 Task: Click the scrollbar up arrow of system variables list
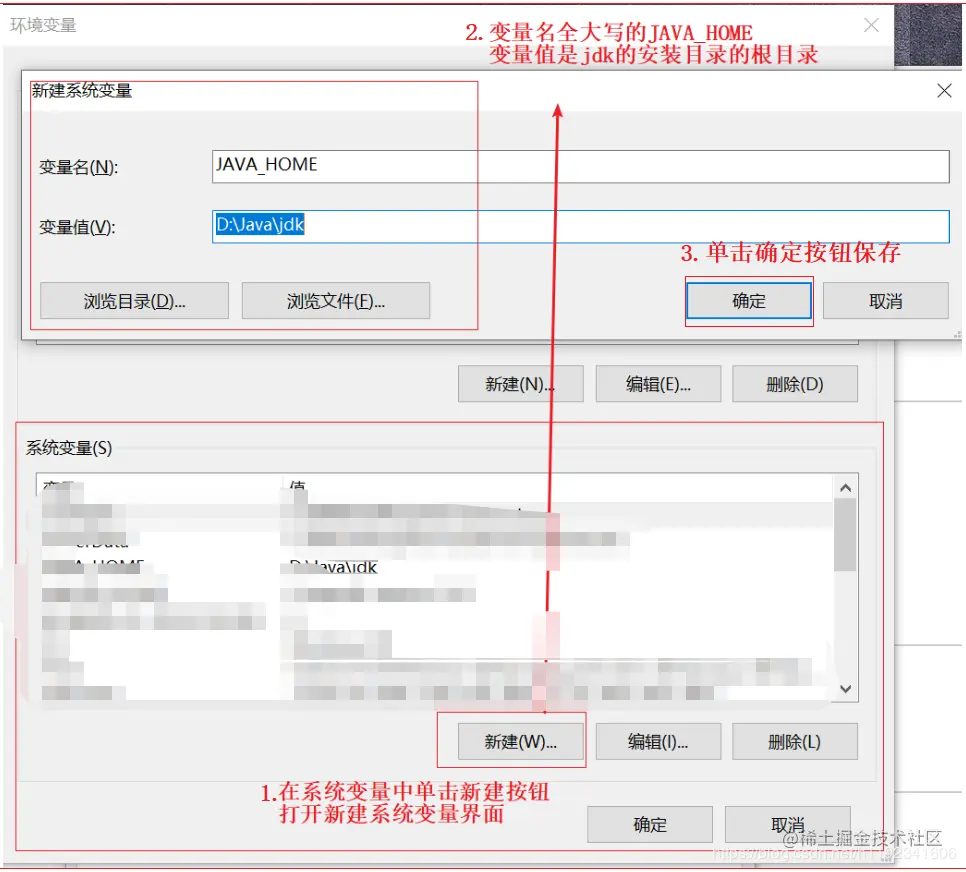point(845,487)
